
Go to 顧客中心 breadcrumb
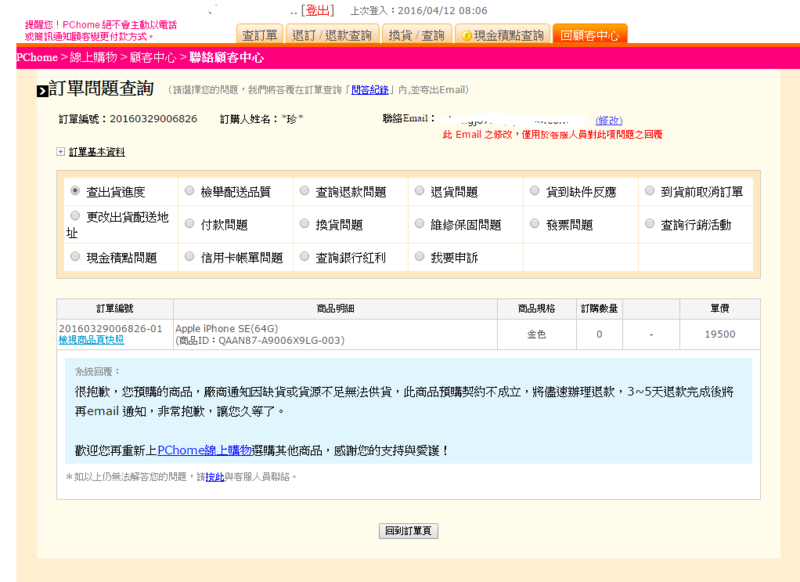point(153,57)
